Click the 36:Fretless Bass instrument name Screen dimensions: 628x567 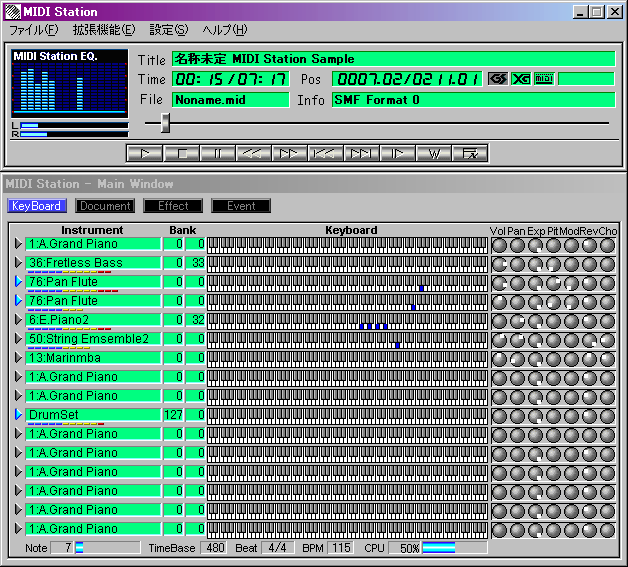click(x=93, y=263)
